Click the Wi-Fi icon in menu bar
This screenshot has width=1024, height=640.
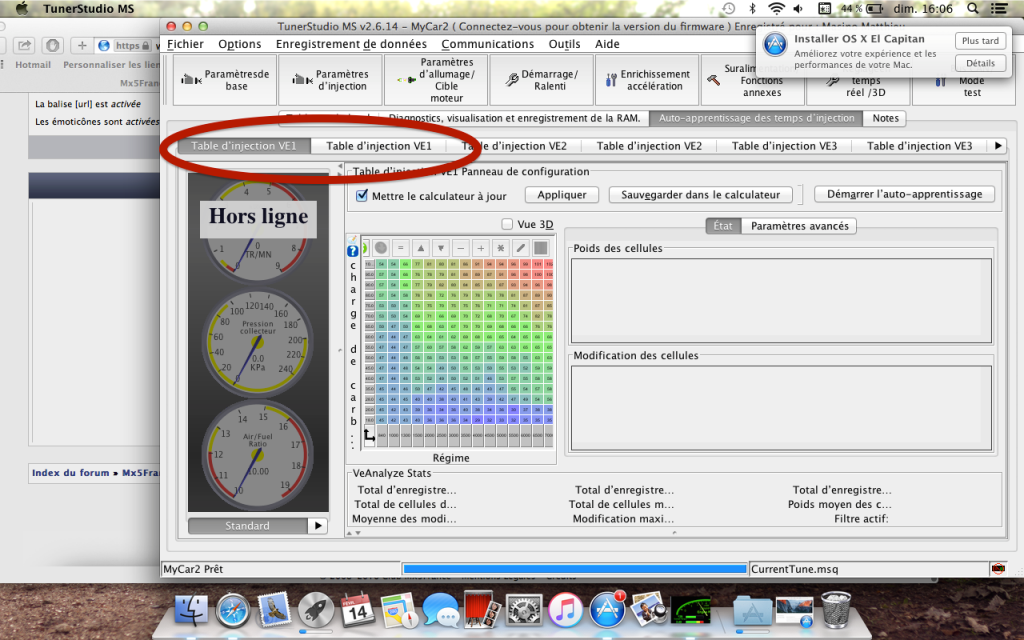[776, 8]
